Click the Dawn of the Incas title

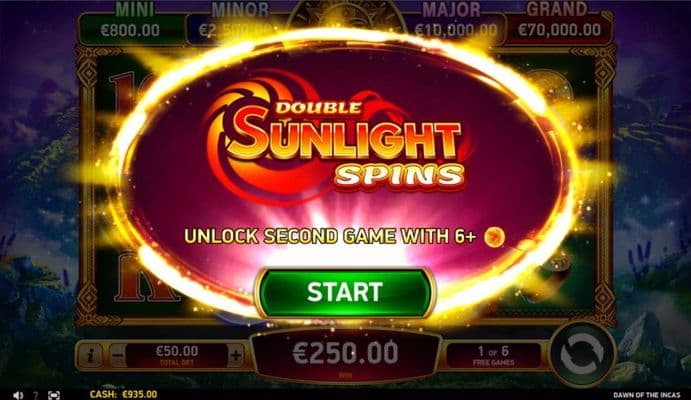(x=646, y=395)
